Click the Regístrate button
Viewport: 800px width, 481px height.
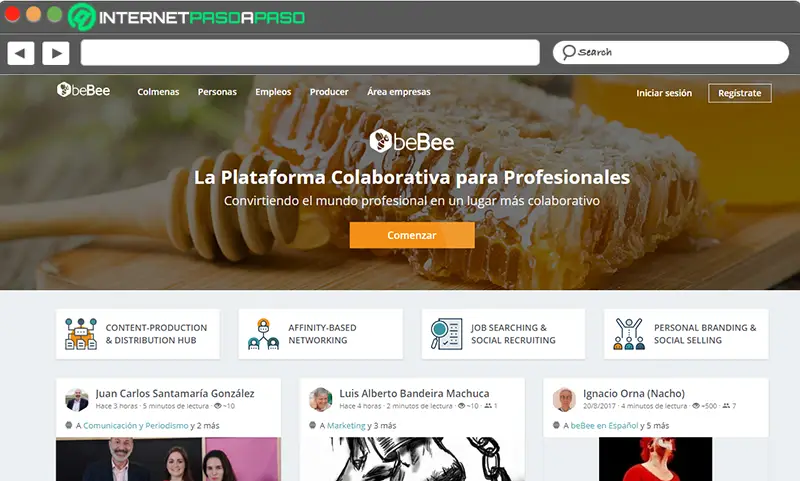(739, 93)
